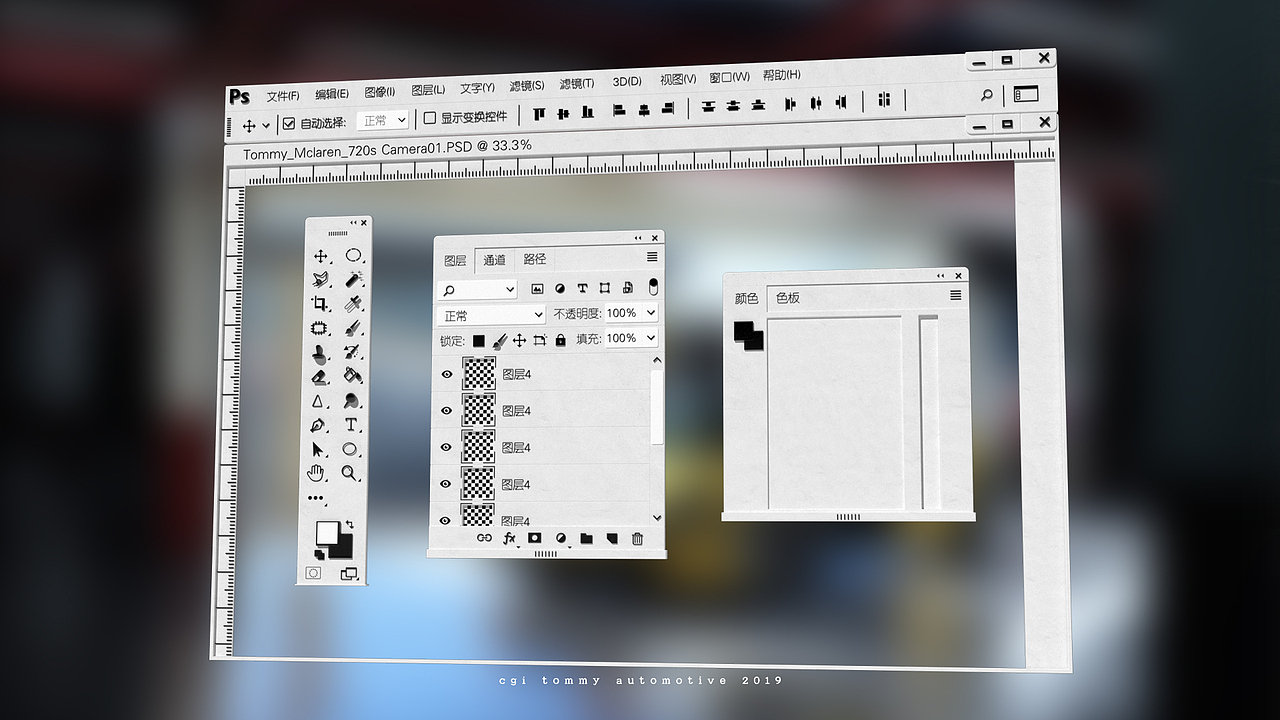Open the 编辑(E) menu
1280x720 pixels.
(332, 94)
